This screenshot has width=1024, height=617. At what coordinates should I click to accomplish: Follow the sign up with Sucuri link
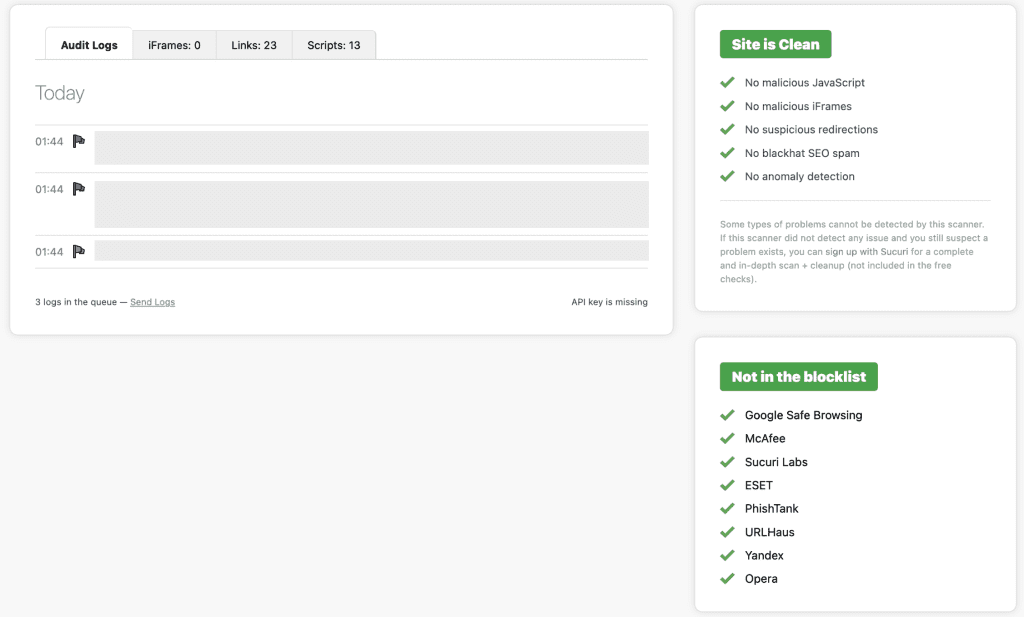(x=866, y=252)
